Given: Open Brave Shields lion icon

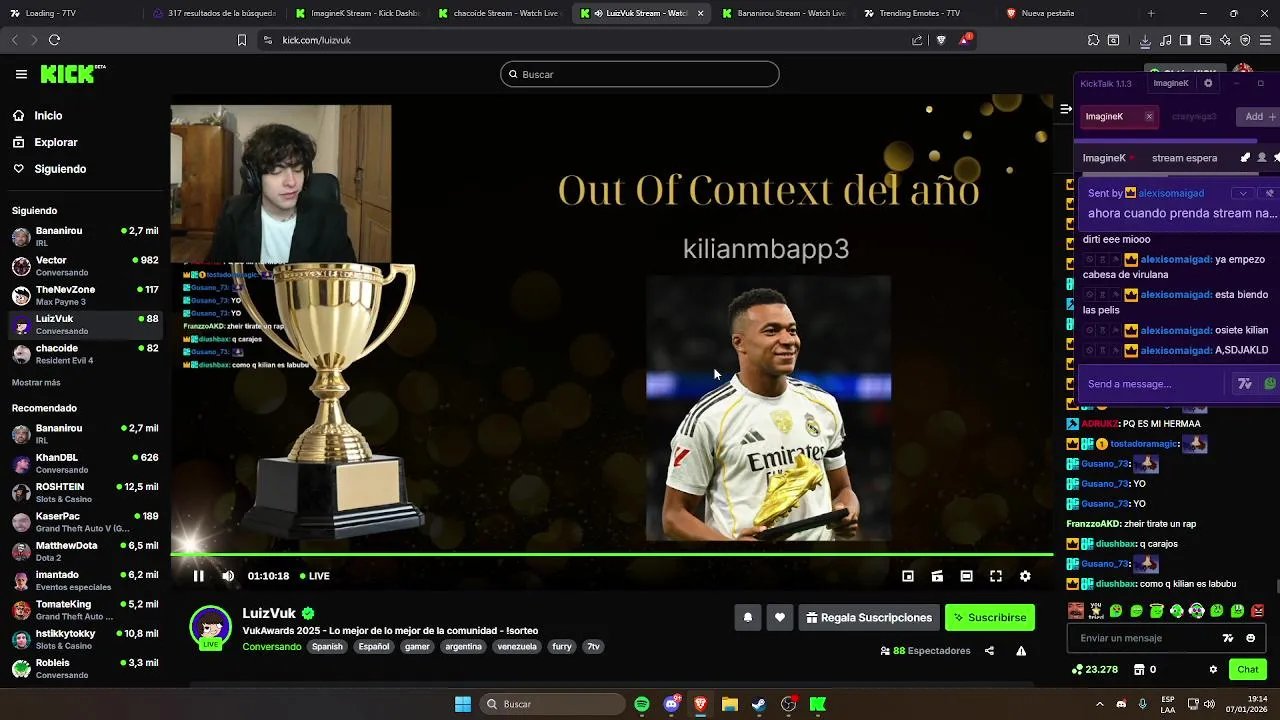Looking at the screenshot, I should point(941,40).
